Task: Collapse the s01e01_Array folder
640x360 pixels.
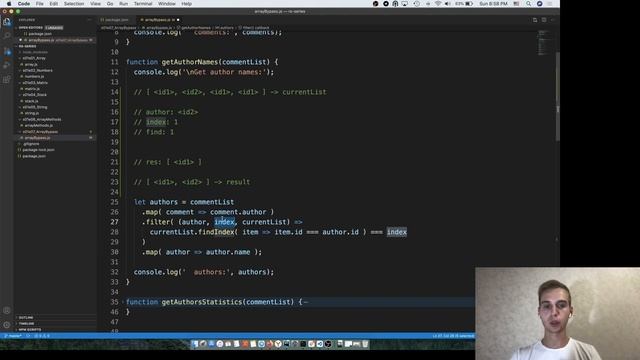Action: point(33,58)
